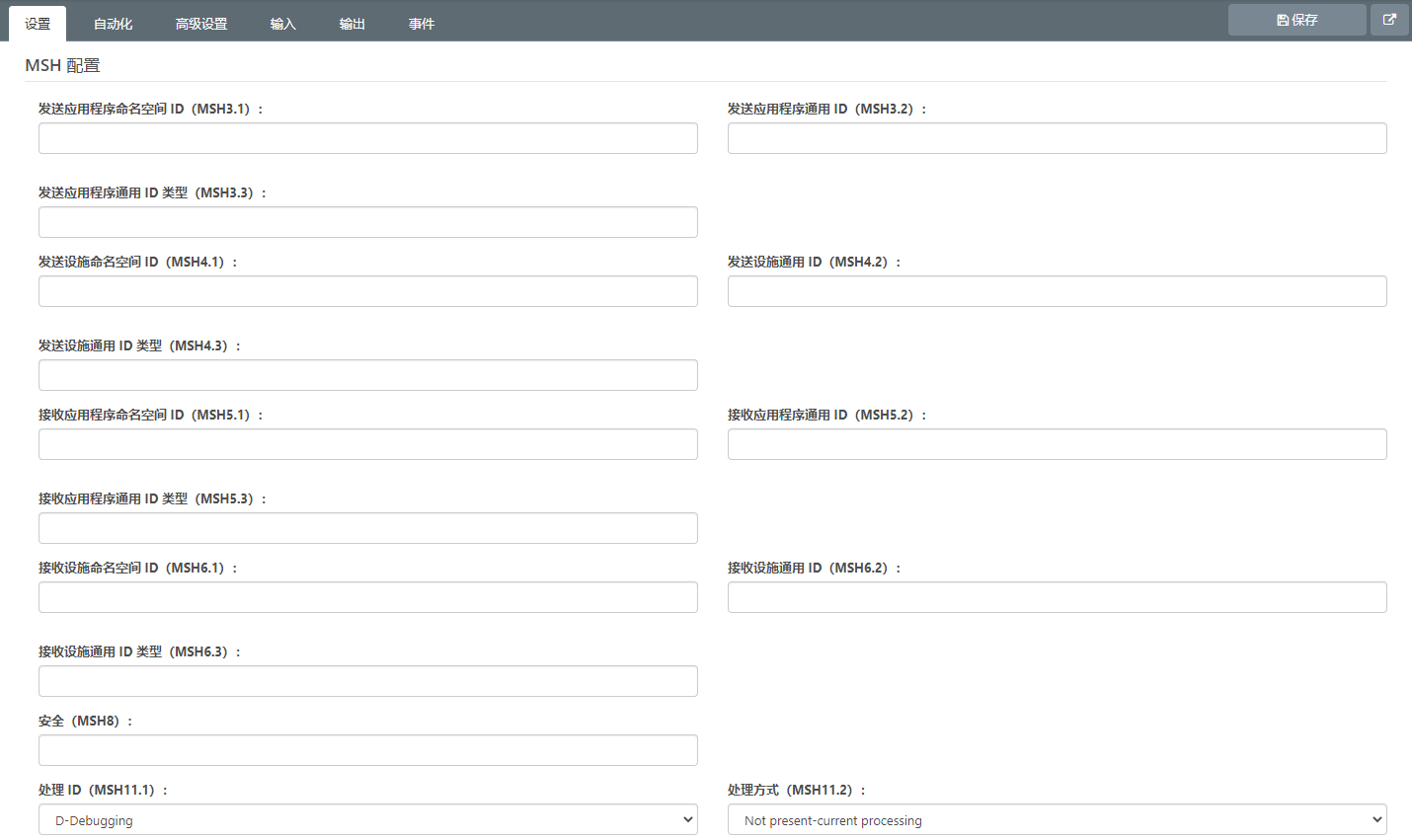1412x840 pixels.
Task: Click the 保存 save button
Action: (1296, 20)
